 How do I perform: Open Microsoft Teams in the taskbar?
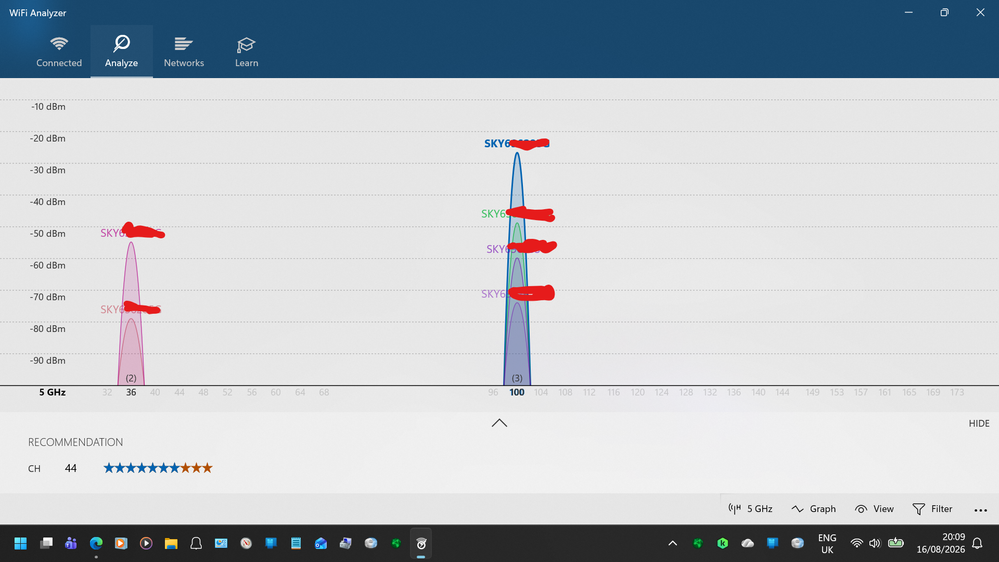coord(71,543)
